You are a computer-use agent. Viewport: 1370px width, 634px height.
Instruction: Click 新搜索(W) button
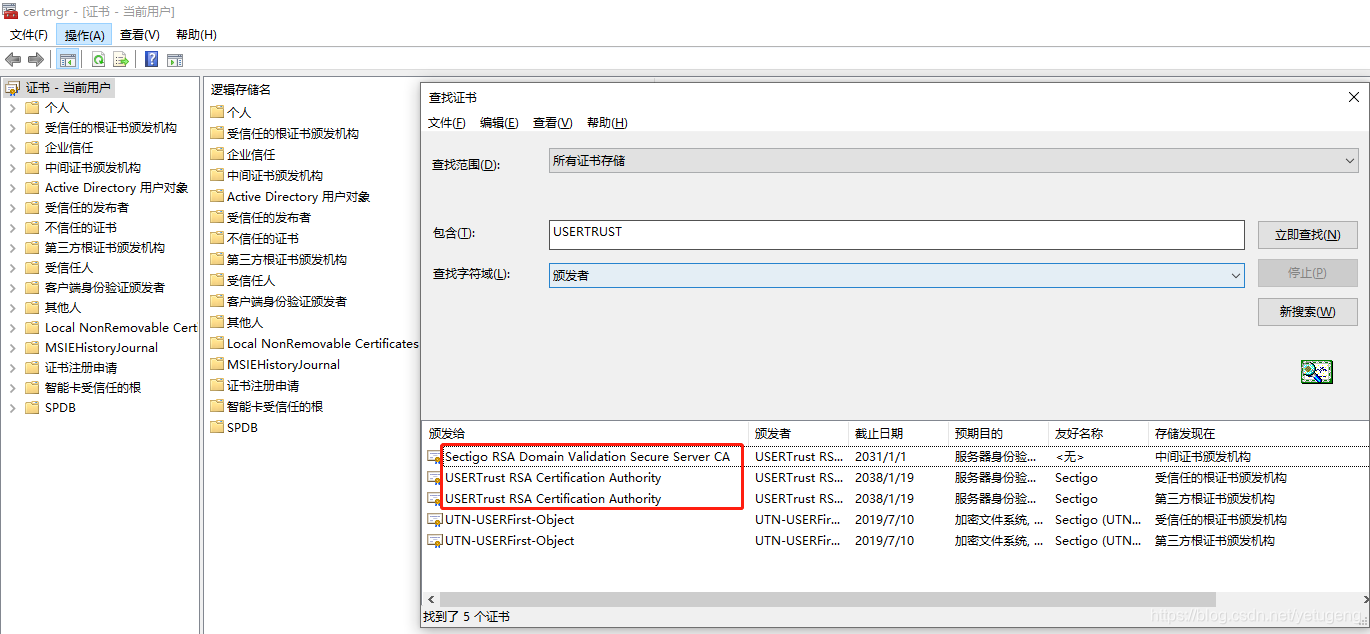click(1308, 312)
